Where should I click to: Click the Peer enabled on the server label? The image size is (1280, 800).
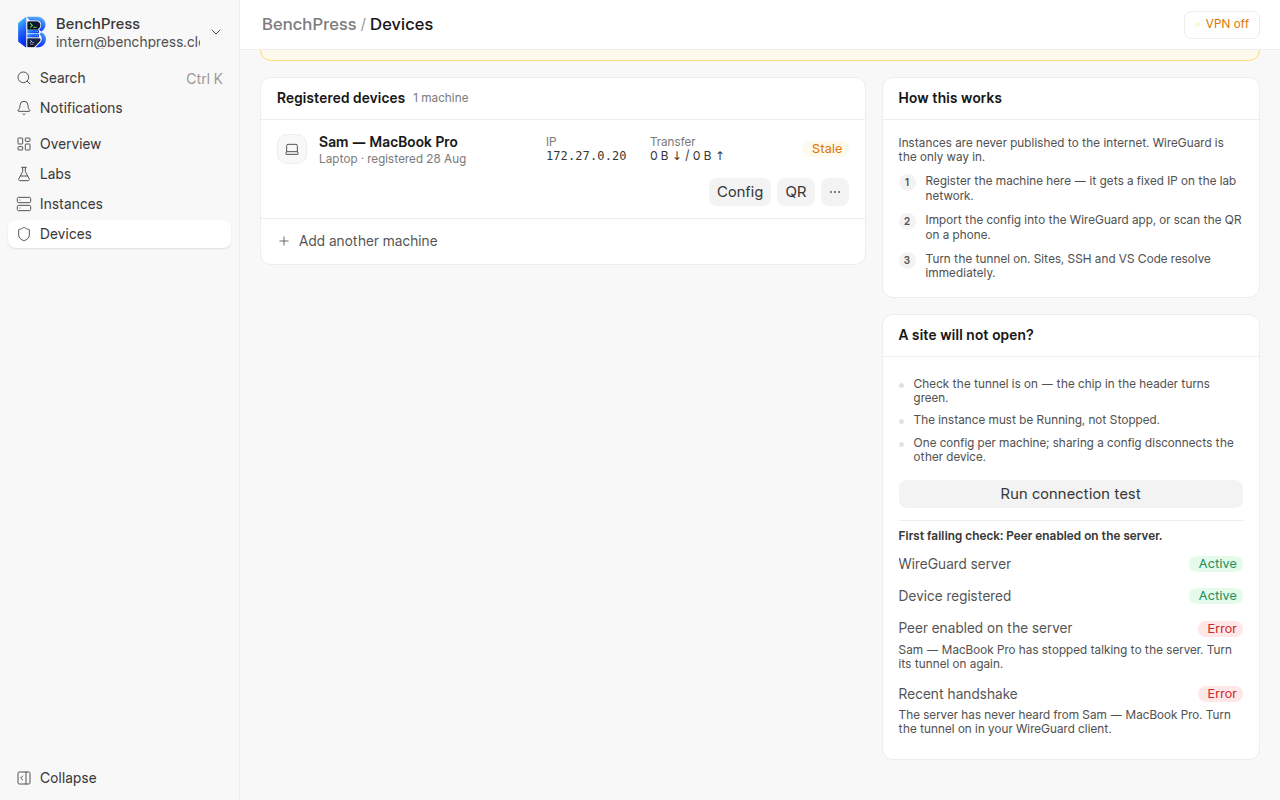click(985, 628)
